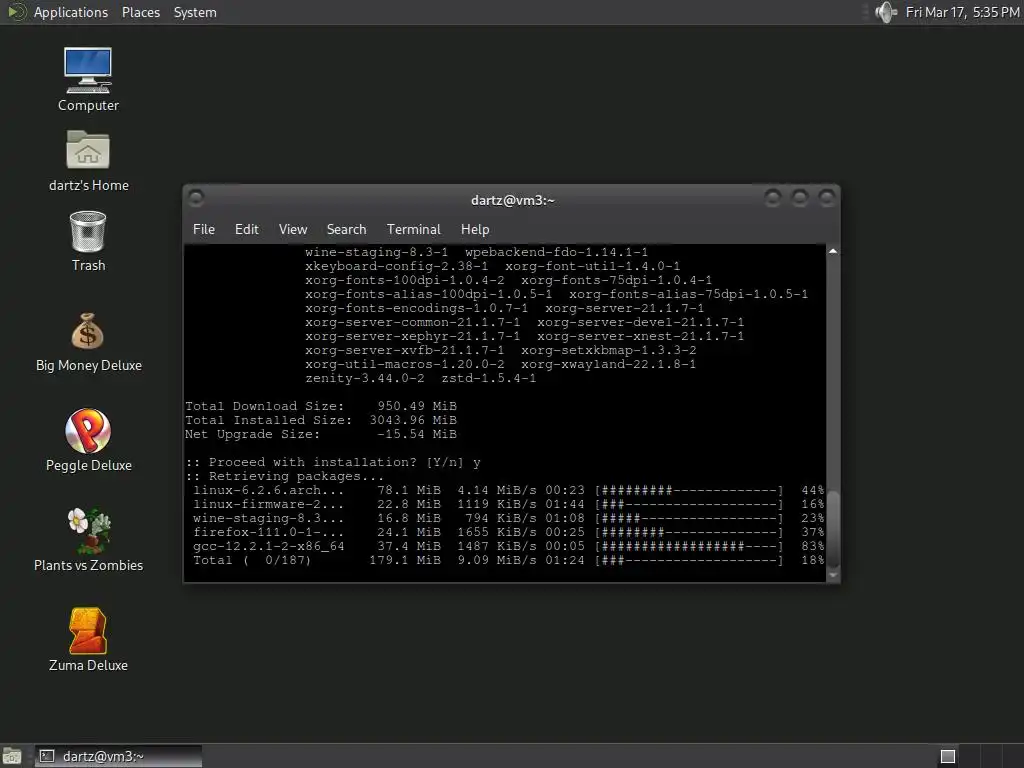
Task: Open the Places menu in top panel
Action: [141, 12]
